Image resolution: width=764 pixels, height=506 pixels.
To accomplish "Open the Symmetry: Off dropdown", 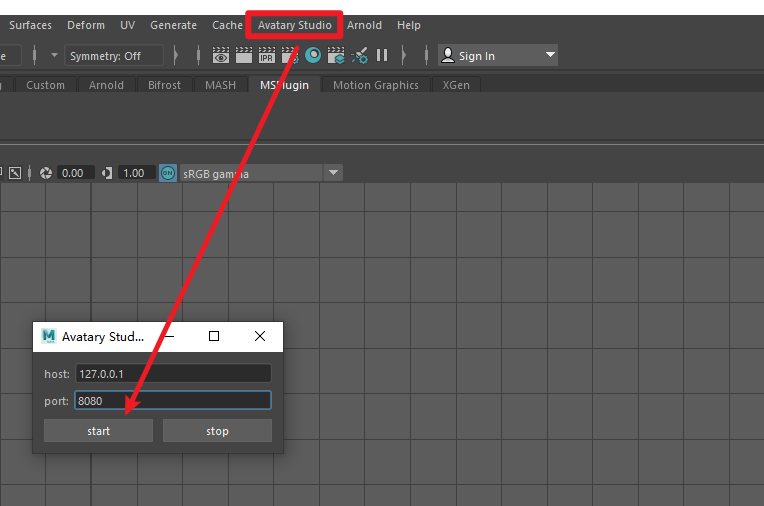I will [x=115, y=56].
